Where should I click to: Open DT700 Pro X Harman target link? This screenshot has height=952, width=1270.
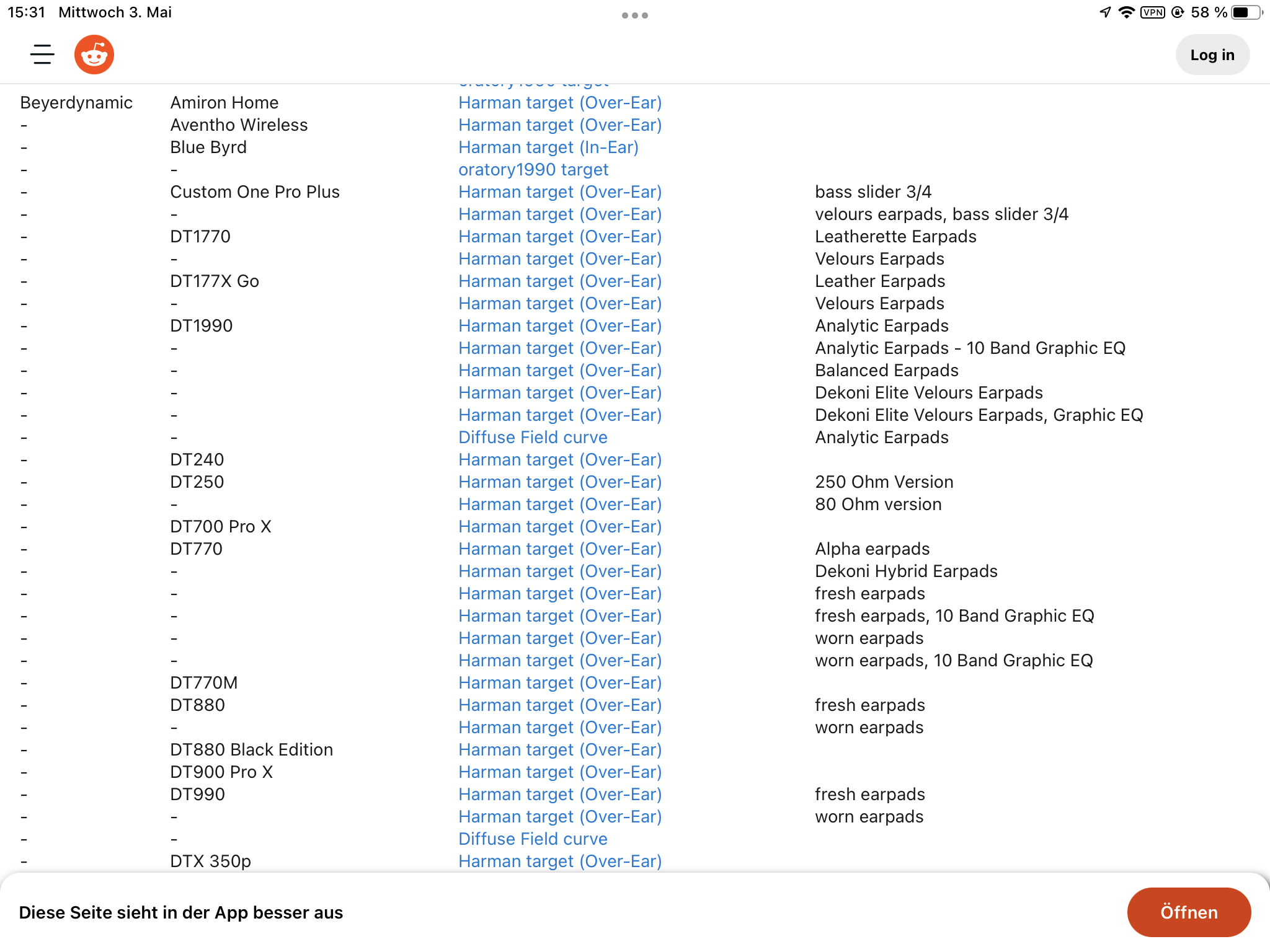tap(560, 527)
